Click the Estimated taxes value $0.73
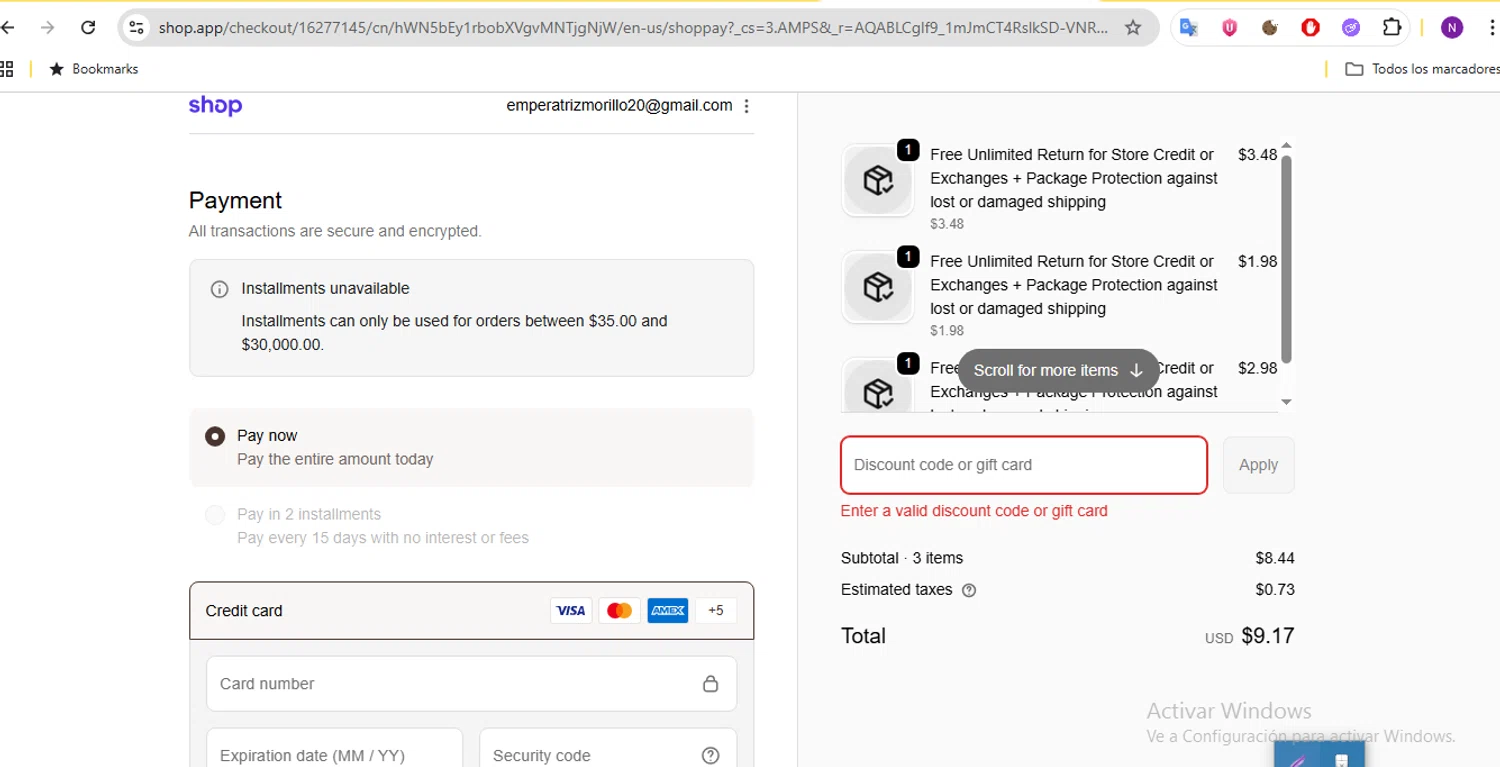1500x767 pixels. [x=1275, y=589]
